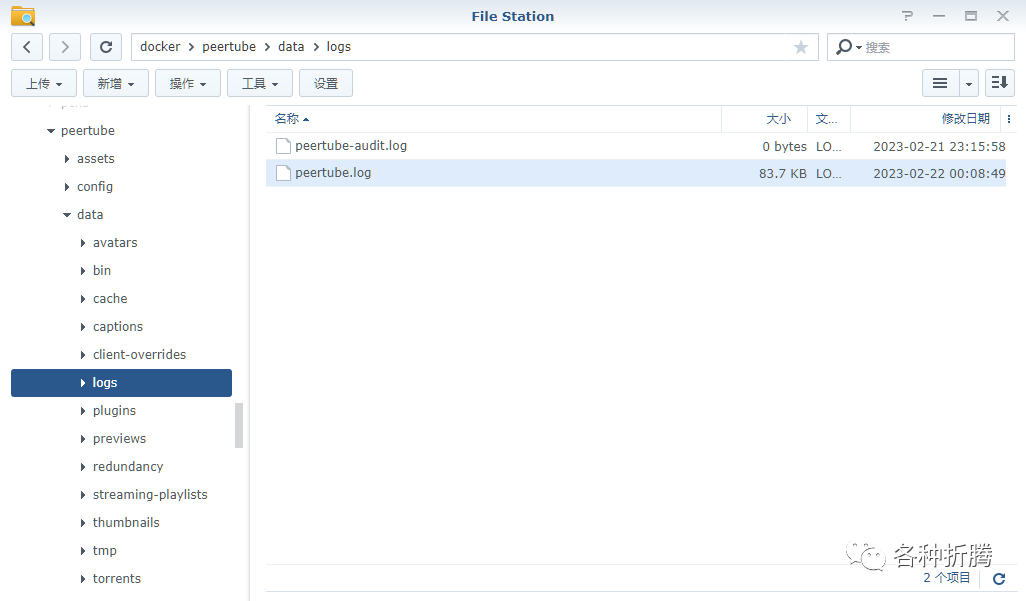Select the peertube.log file name
The image size is (1026, 601).
tap(333, 172)
